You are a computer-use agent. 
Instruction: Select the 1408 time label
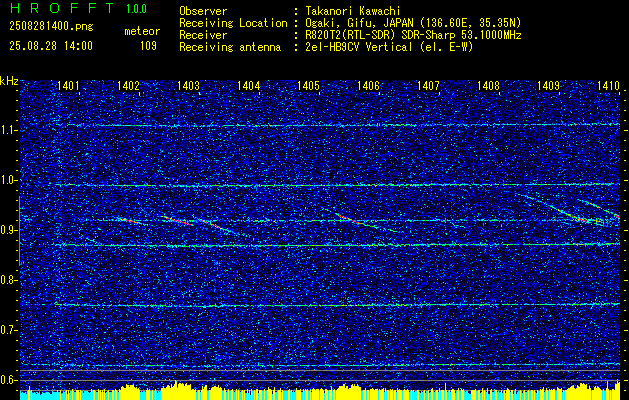[489, 85]
